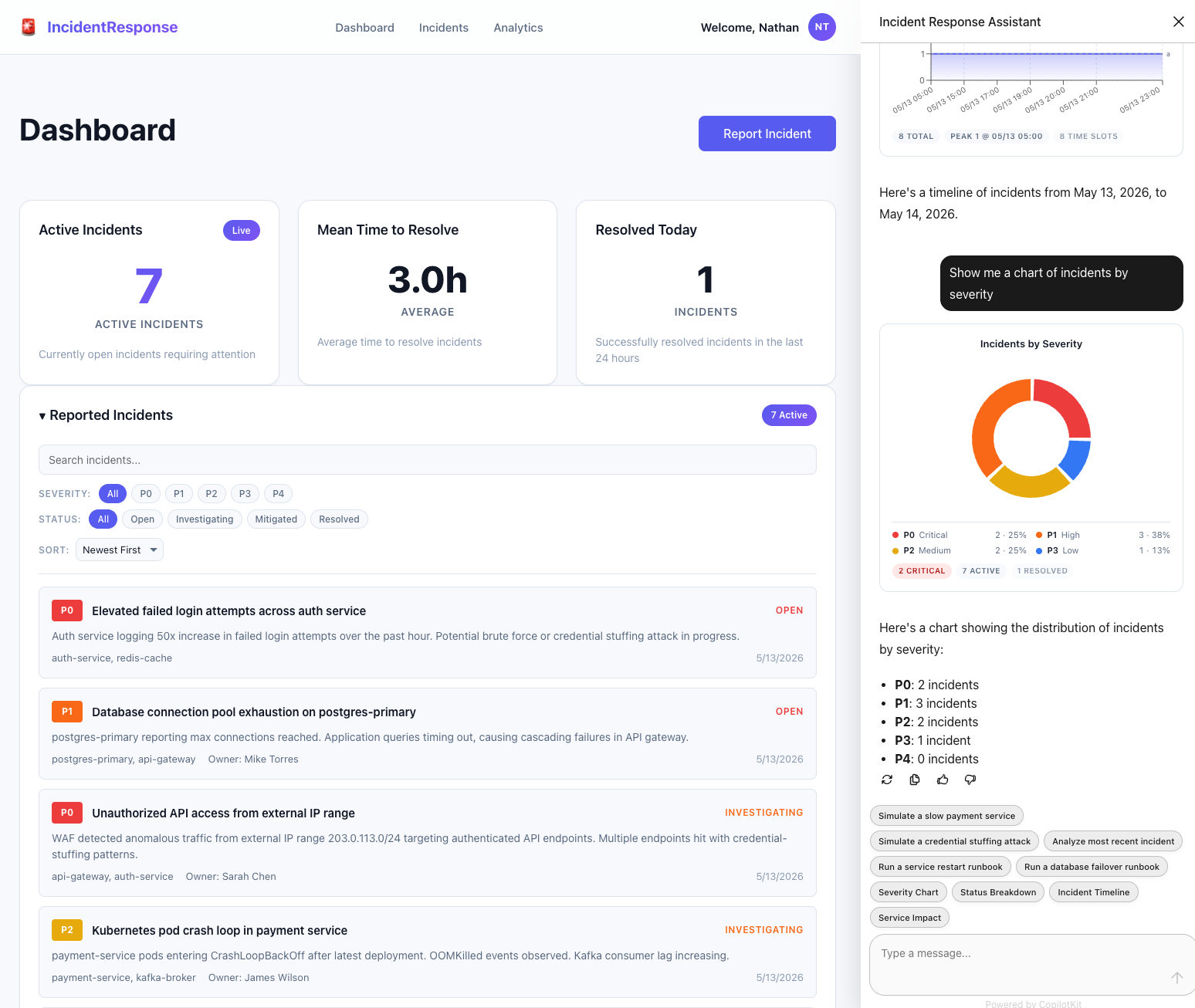Viewport: 1195px width, 1008px height.
Task: Close the Incident Response Assistant panel
Action: (x=1178, y=22)
